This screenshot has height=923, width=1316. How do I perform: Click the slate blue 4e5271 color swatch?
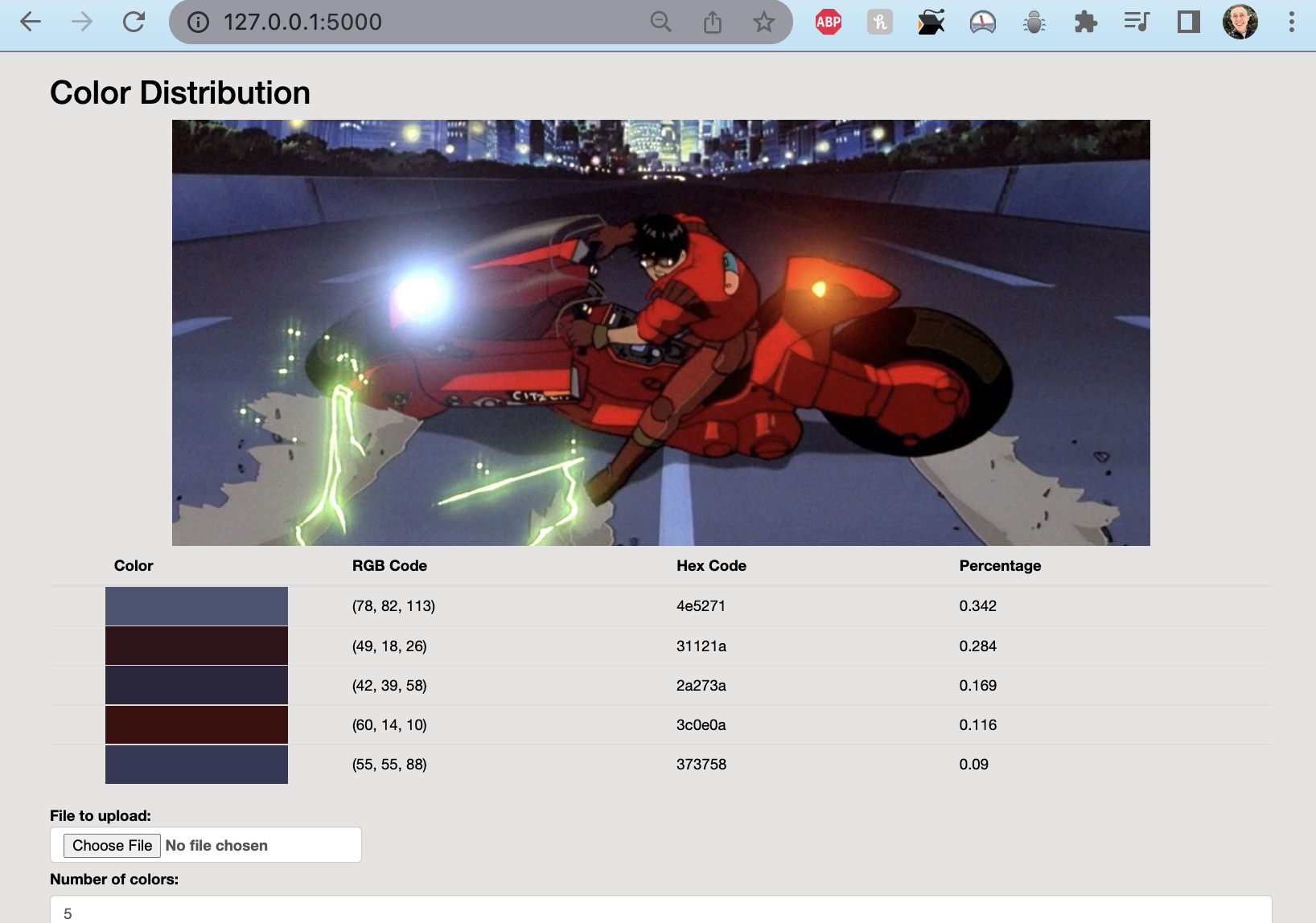[x=196, y=606]
